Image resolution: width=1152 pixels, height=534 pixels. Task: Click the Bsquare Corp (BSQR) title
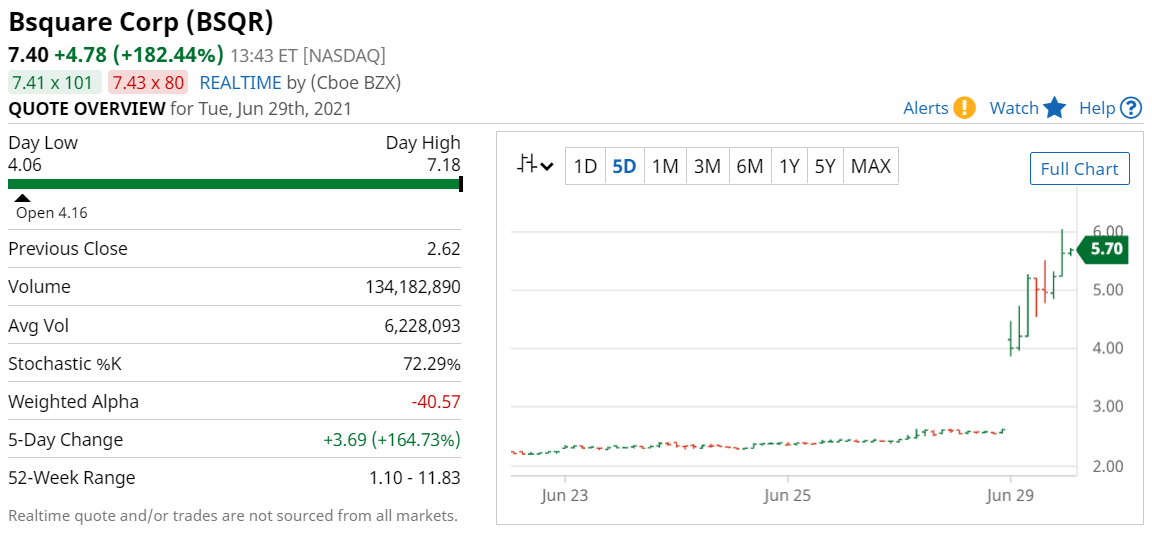(x=140, y=22)
